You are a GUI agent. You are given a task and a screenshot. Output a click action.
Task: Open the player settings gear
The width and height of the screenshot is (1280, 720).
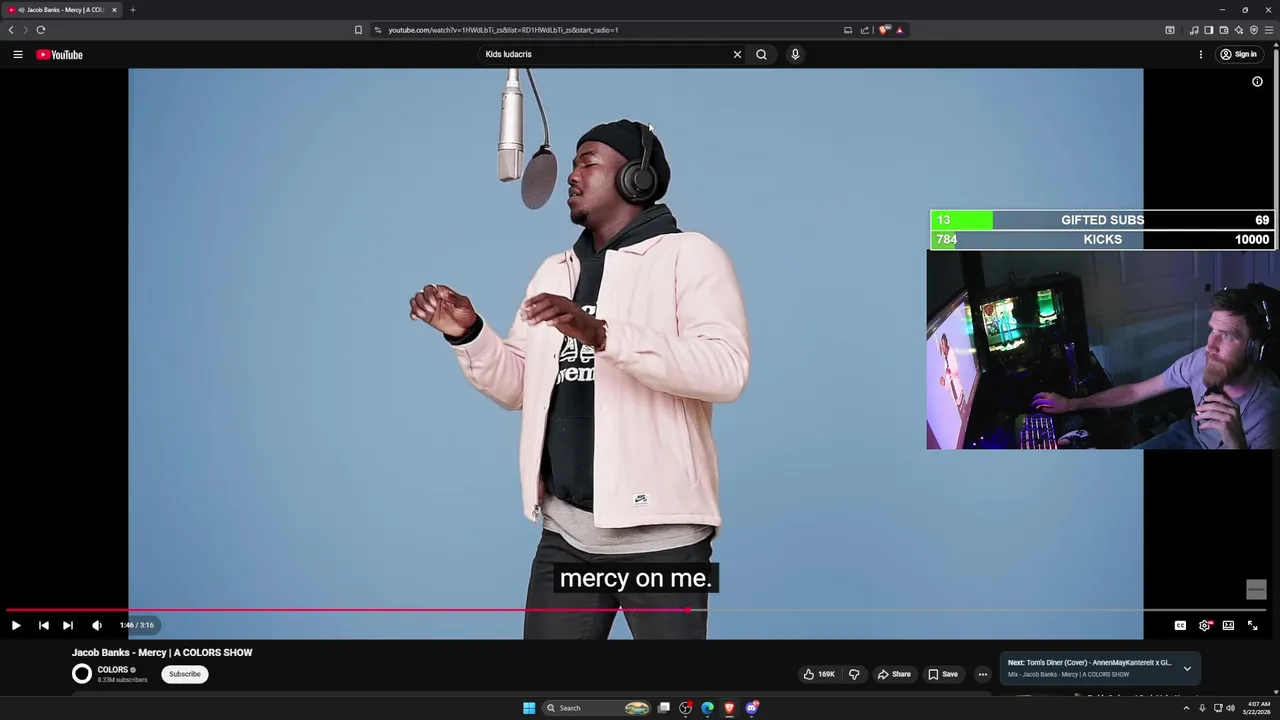(x=1205, y=625)
